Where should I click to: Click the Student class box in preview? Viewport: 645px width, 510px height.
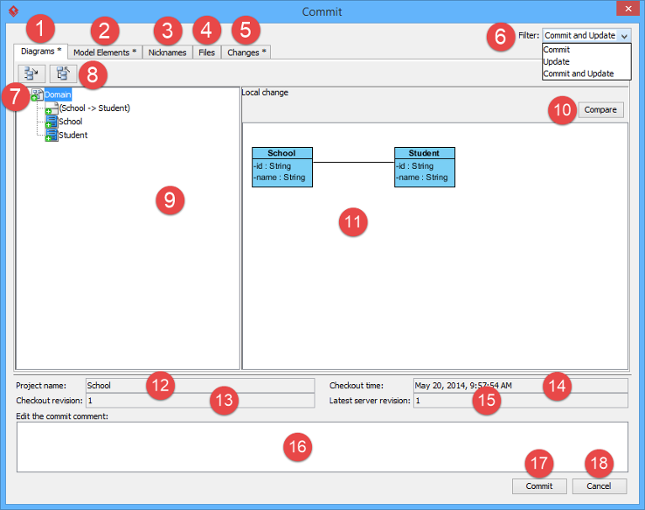pos(425,167)
